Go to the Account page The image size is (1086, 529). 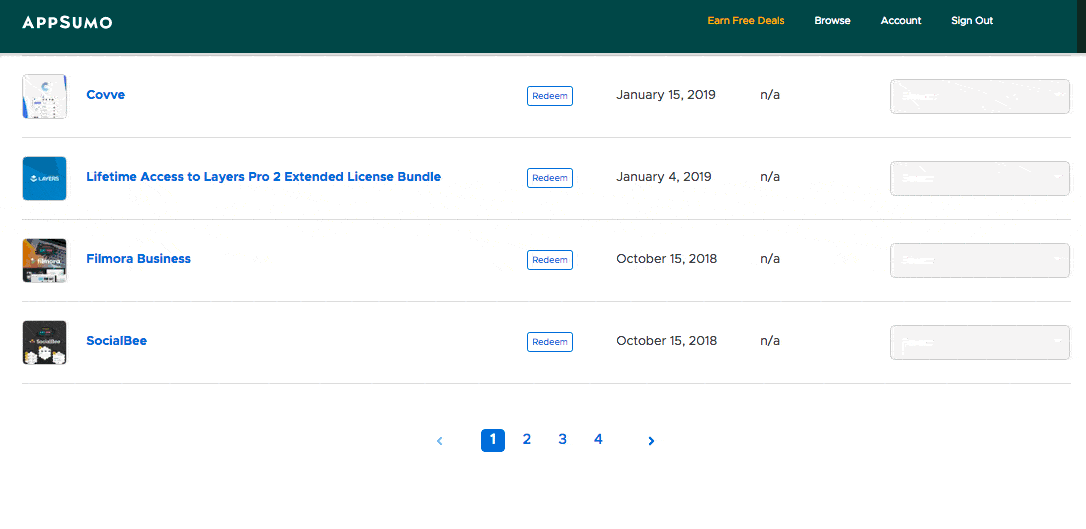pyautogui.click(x=900, y=21)
